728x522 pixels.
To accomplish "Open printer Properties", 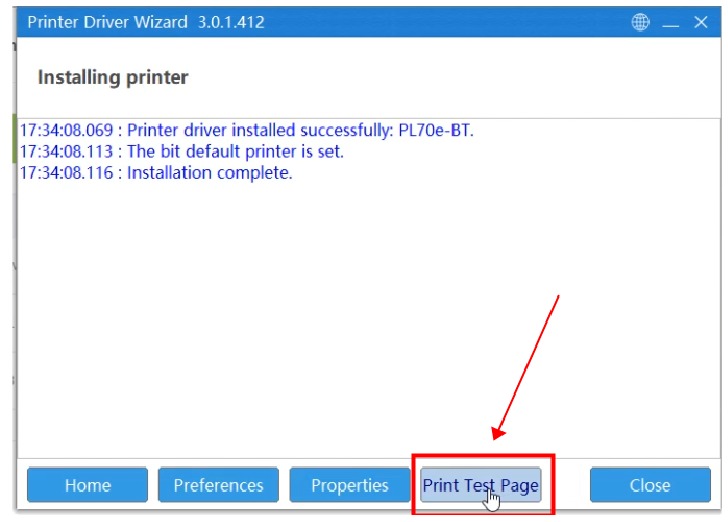I will tap(349, 485).
